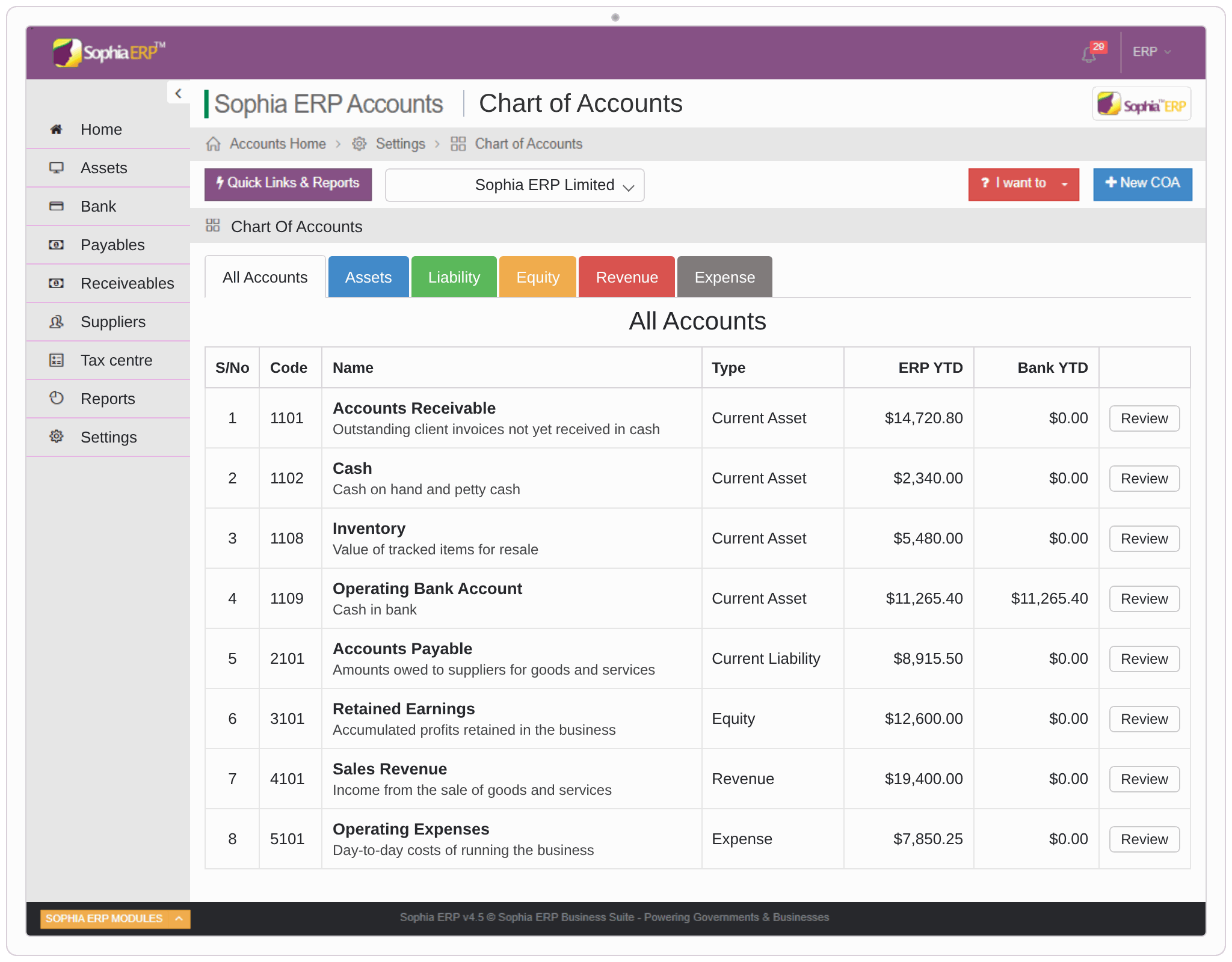Click the Accounts Home breadcrumb link
Screen dimensions: 1232x962
(278, 144)
